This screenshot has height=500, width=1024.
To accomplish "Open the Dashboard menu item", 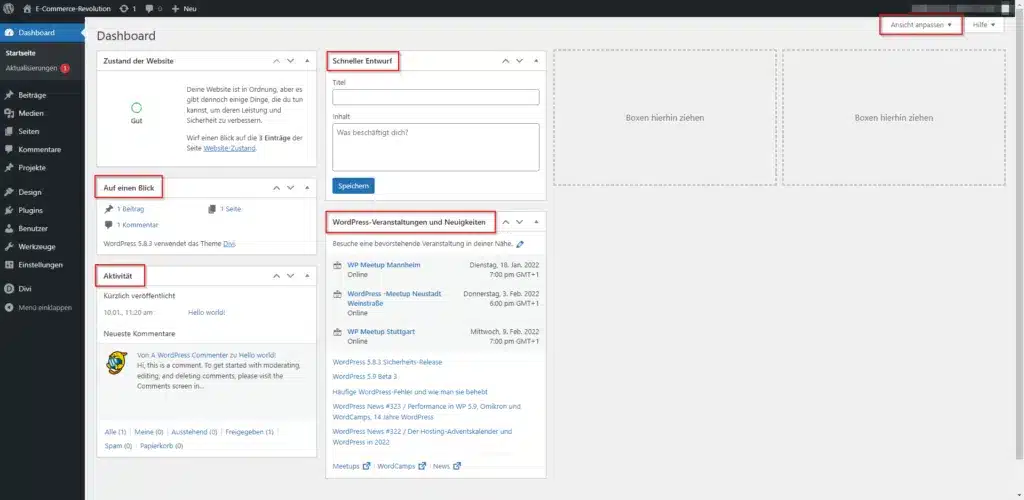I will coord(42,33).
